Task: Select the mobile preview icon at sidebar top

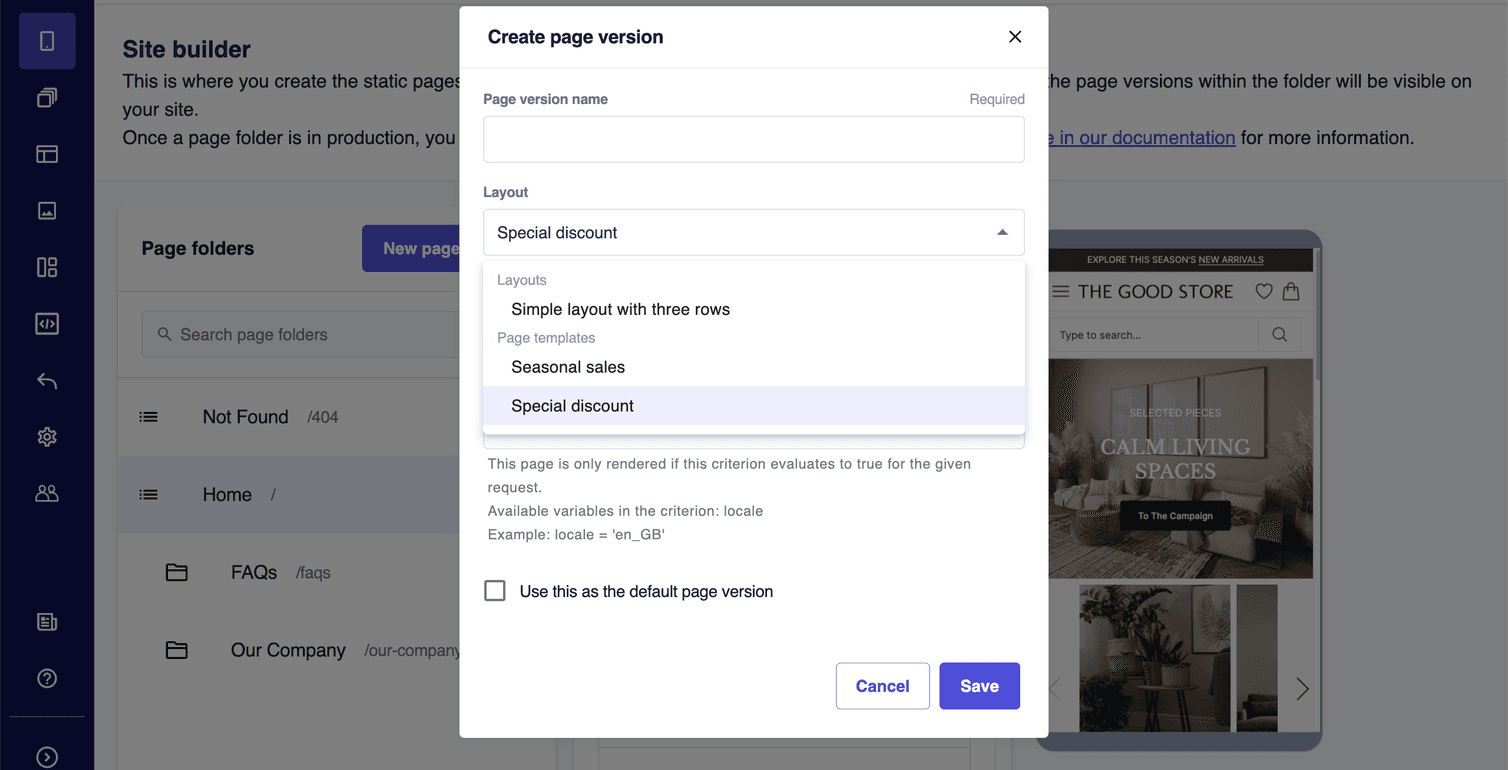Action: [x=47, y=41]
